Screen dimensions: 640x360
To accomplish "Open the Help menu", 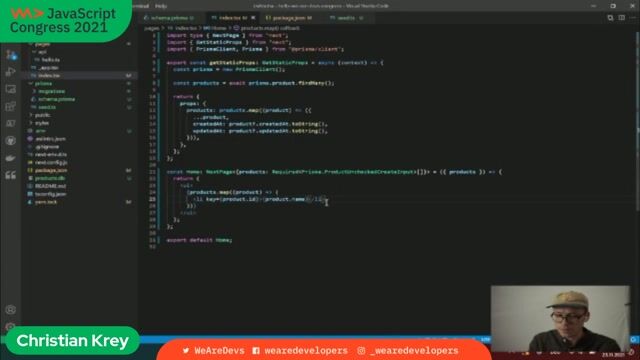I will [x=161, y=6].
